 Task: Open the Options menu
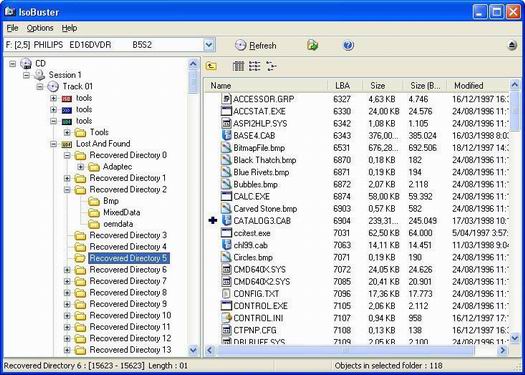coord(40,28)
